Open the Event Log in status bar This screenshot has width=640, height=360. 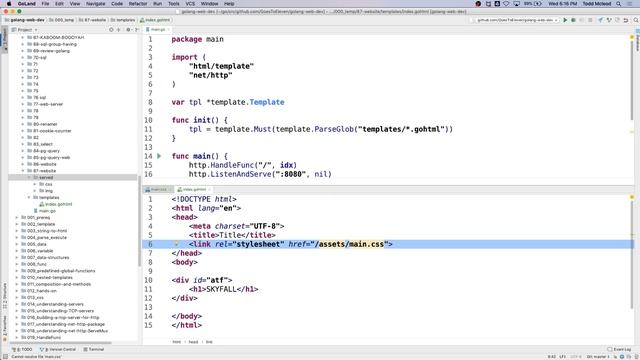[x=619, y=349]
